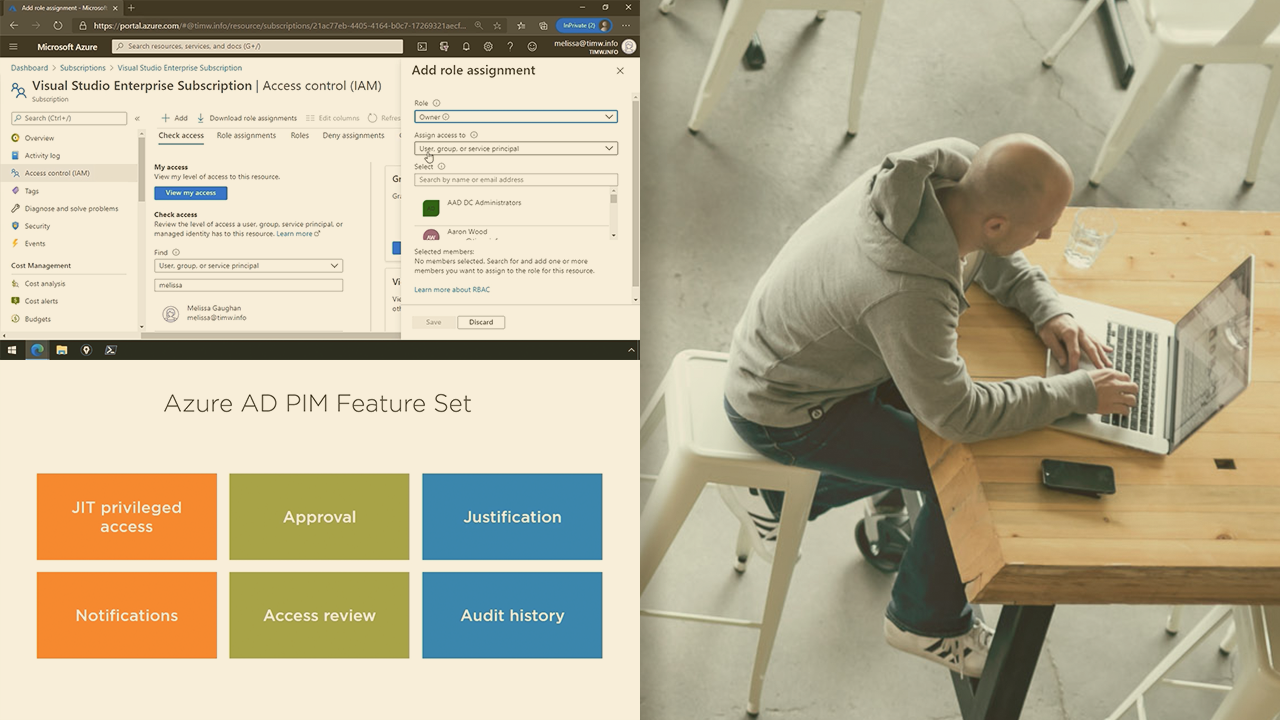This screenshot has width=1280, height=720.
Task: Switch to the Role assignments tab
Action: [246, 135]
